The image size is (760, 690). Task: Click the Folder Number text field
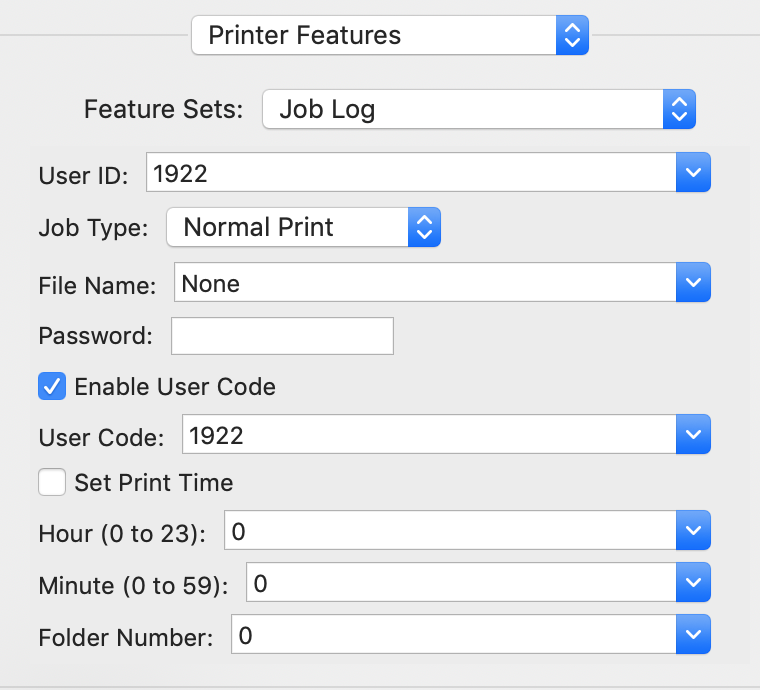point(454,635)
